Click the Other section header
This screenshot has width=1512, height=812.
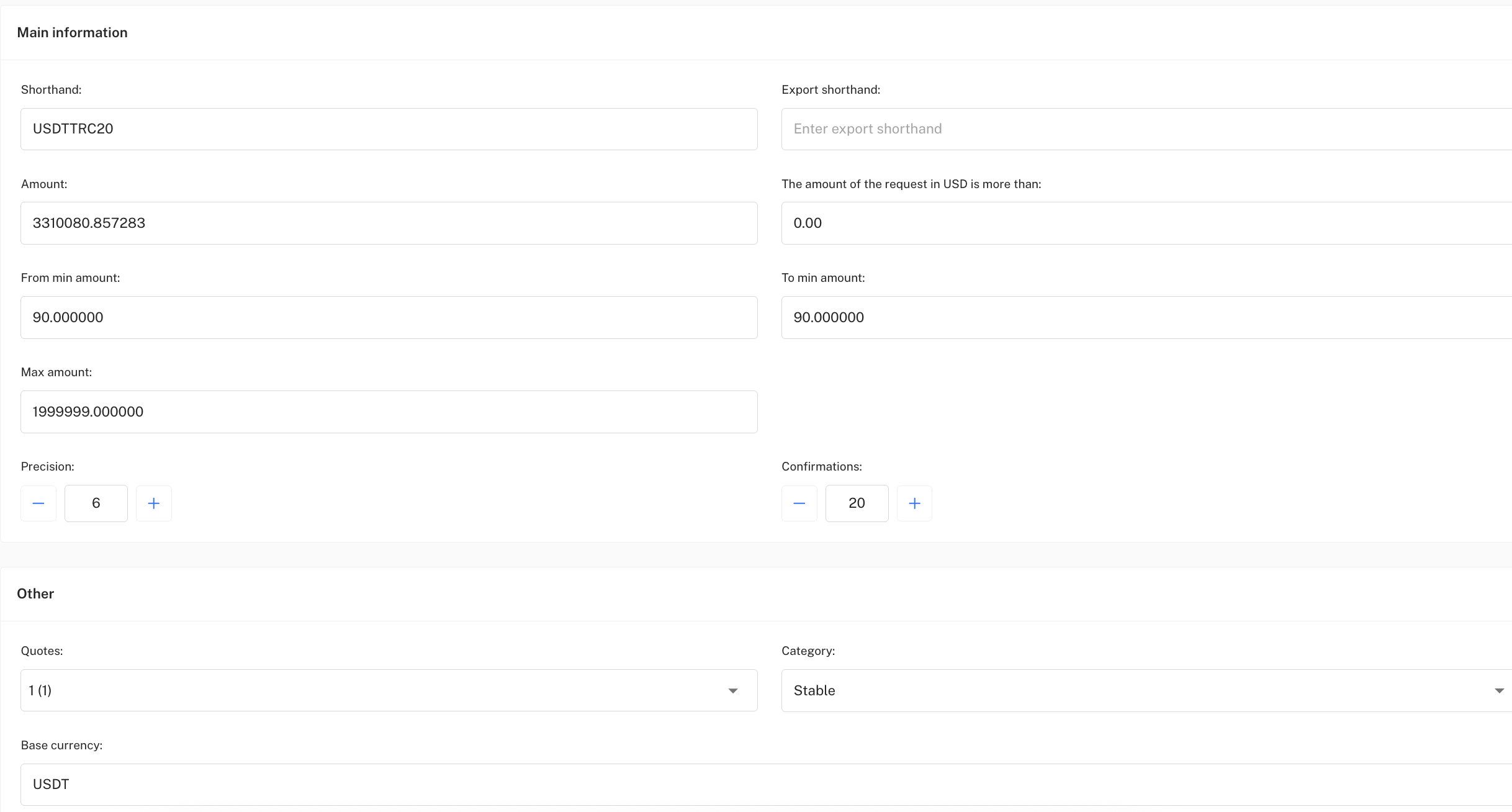tap(35, 594)
